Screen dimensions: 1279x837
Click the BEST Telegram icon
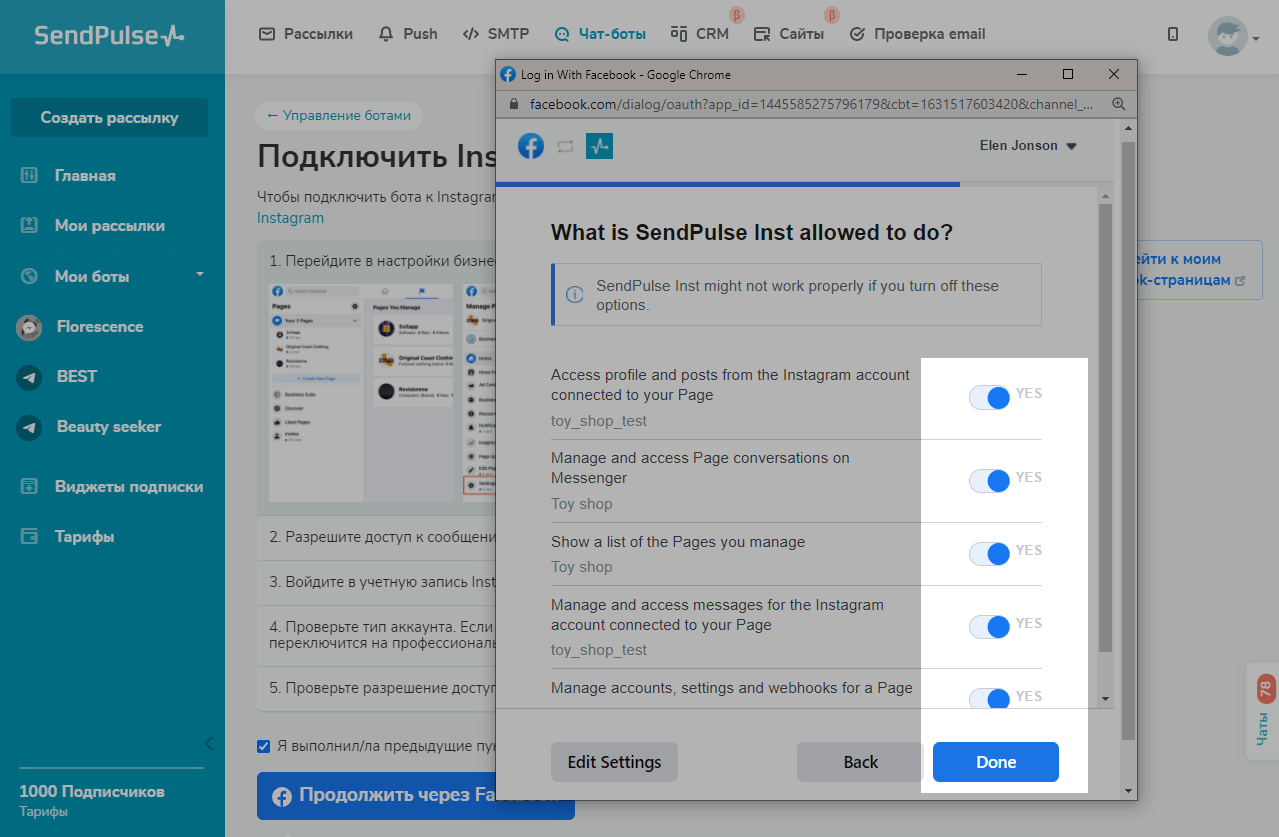(x=29, y=377)
